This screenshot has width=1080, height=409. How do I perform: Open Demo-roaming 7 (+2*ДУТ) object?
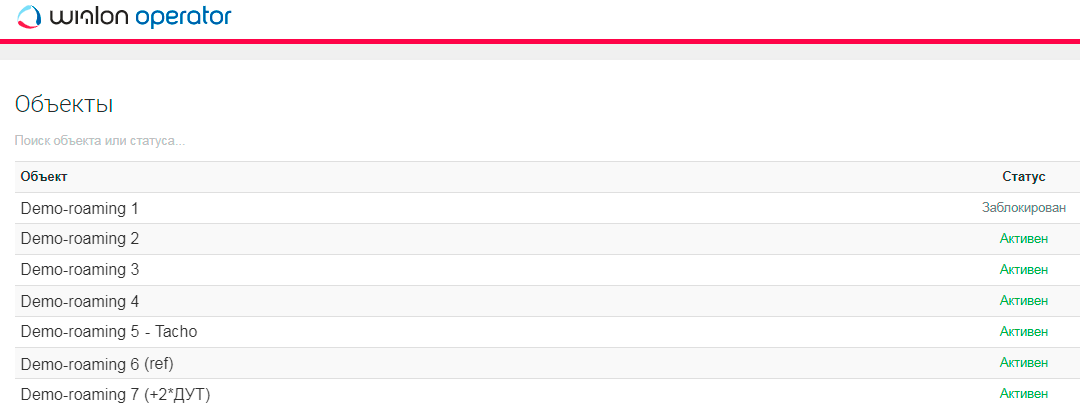point(115,394)
